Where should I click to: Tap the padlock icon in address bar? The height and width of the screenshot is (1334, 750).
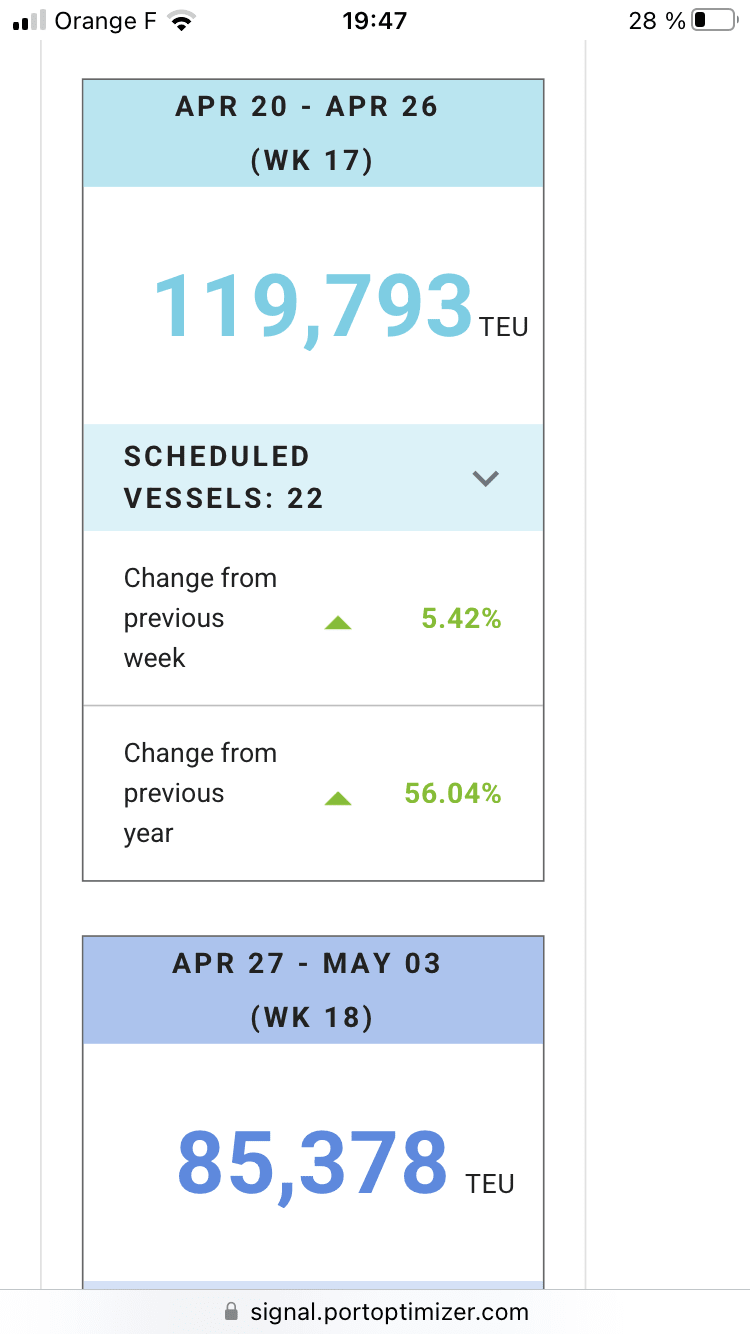[x=232, y=1311]
